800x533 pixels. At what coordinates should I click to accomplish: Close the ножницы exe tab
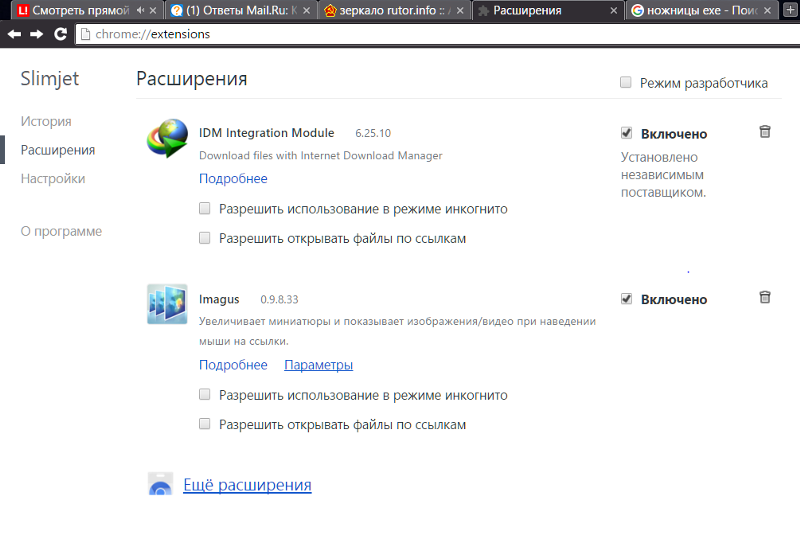click(767, 10)
